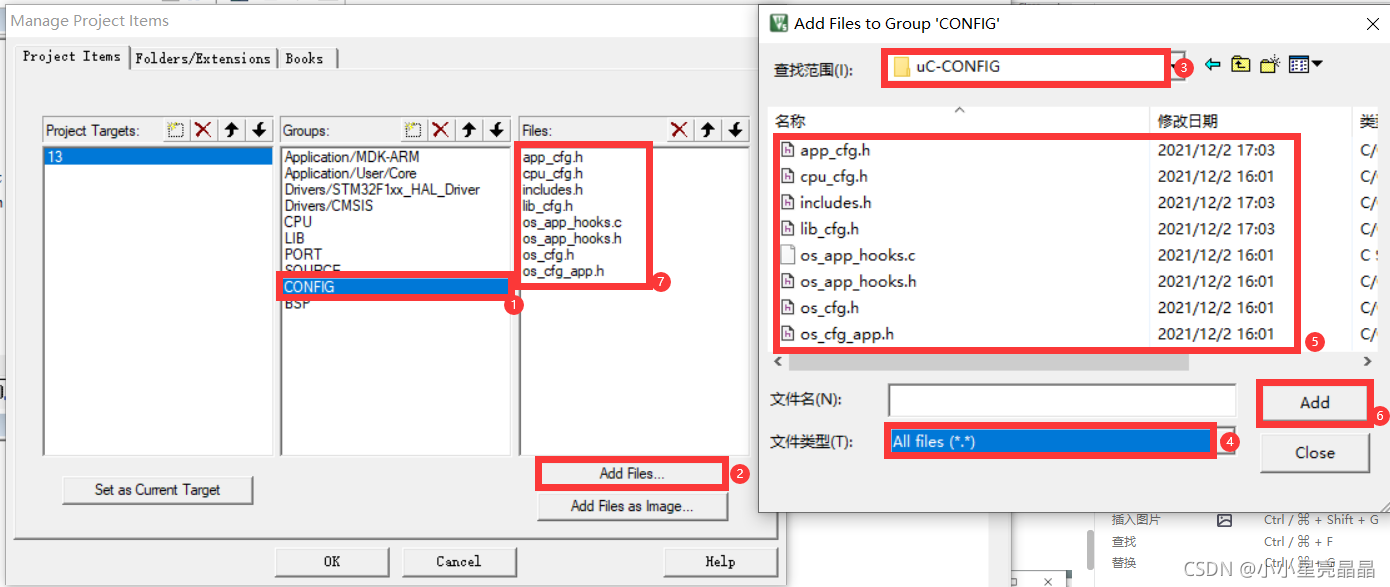Click the Add button in file dialog
The width and height of the screenshot is (1390, 587).
click(x=1314, y=402)
